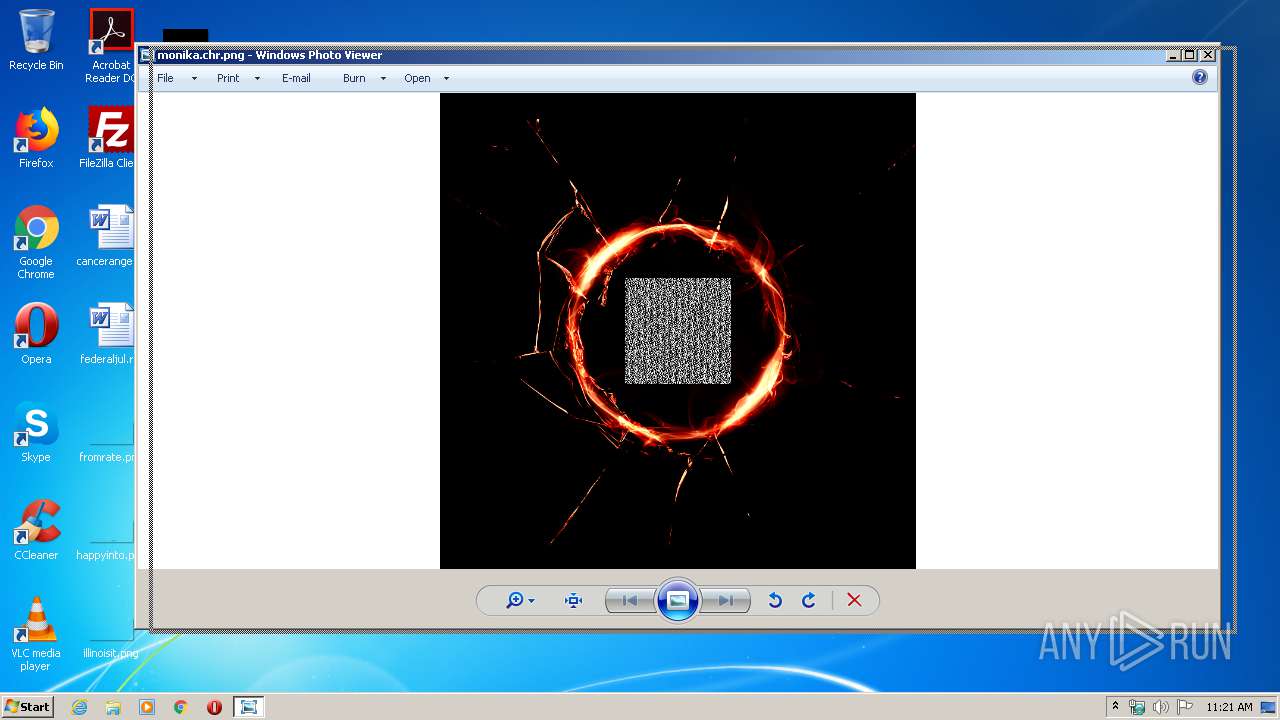Click the Action Center flag tray icon
The height and width of the screenshot is (720, 1280).
point(1185,707)
